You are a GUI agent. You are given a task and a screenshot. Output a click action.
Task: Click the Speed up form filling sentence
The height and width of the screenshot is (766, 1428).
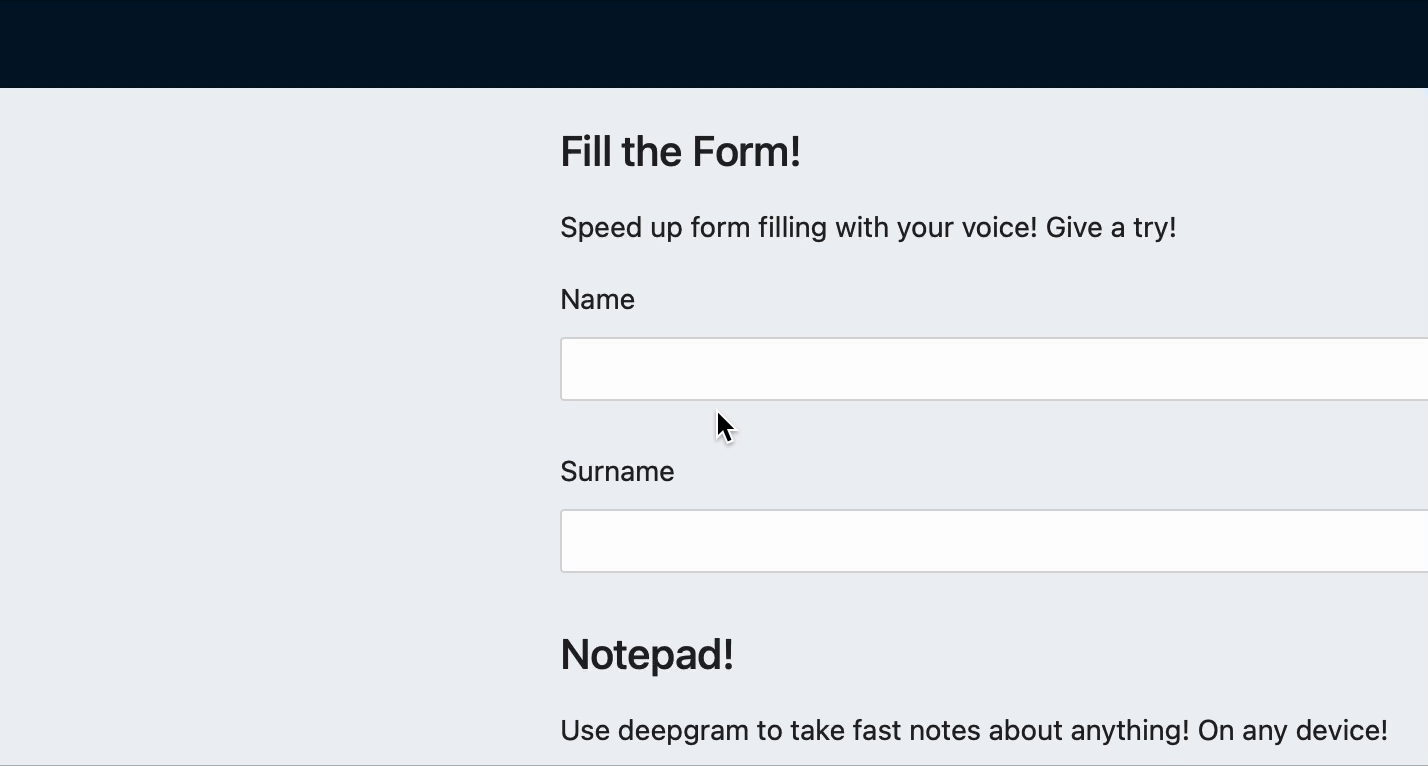(x=868, y=228)
